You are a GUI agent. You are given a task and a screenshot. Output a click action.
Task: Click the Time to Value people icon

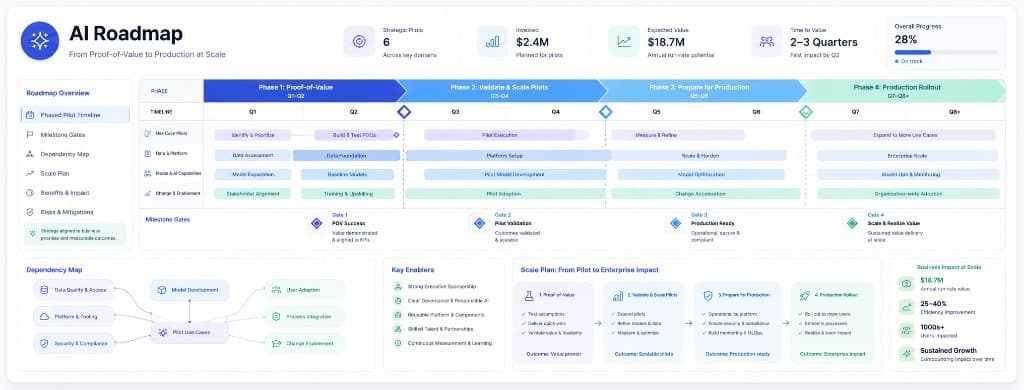[x=766, y=41]
